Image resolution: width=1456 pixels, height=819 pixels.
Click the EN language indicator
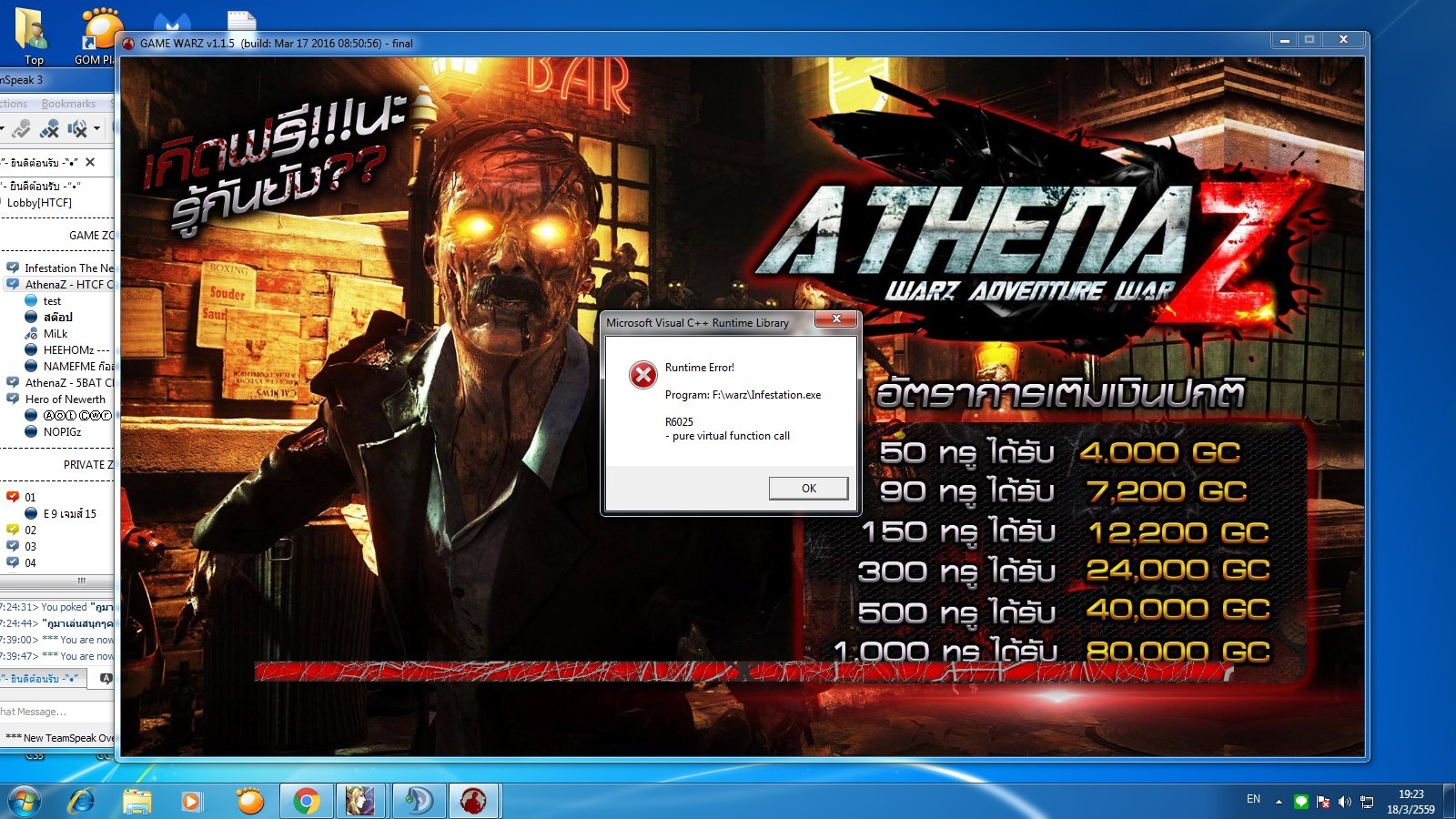click(1253, 799)
